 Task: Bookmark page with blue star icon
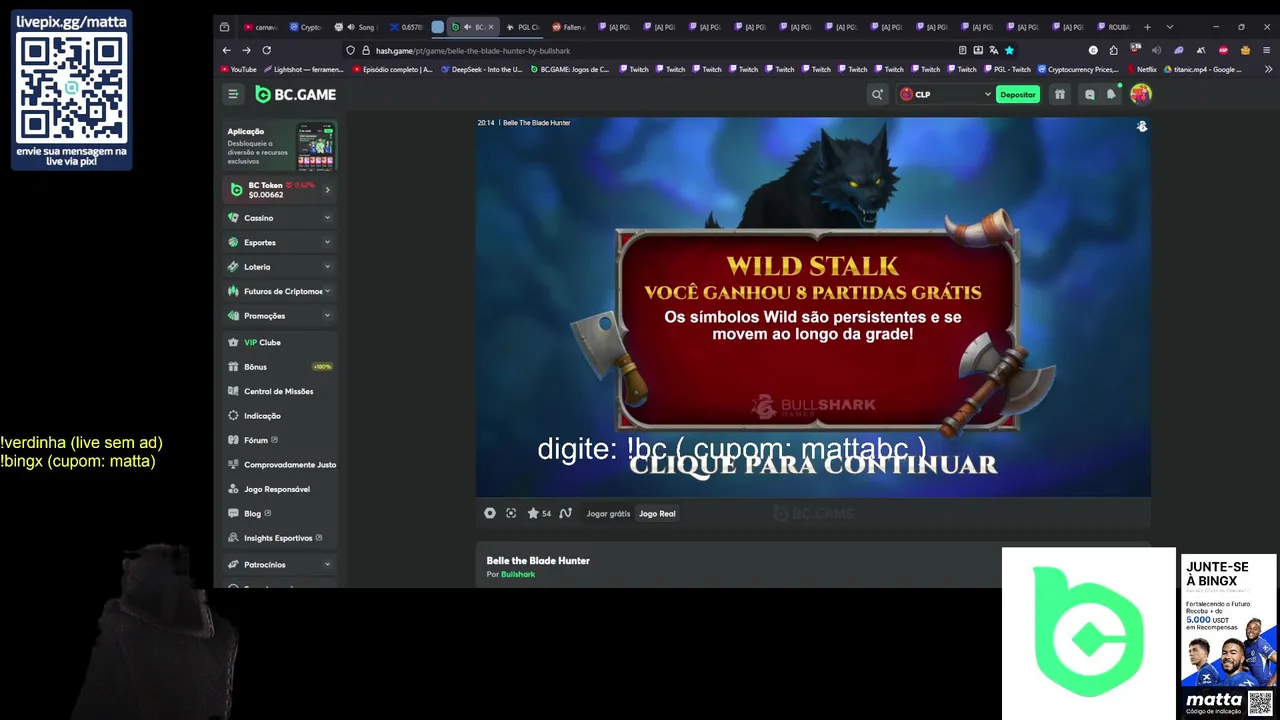(x=1009, y=50)
